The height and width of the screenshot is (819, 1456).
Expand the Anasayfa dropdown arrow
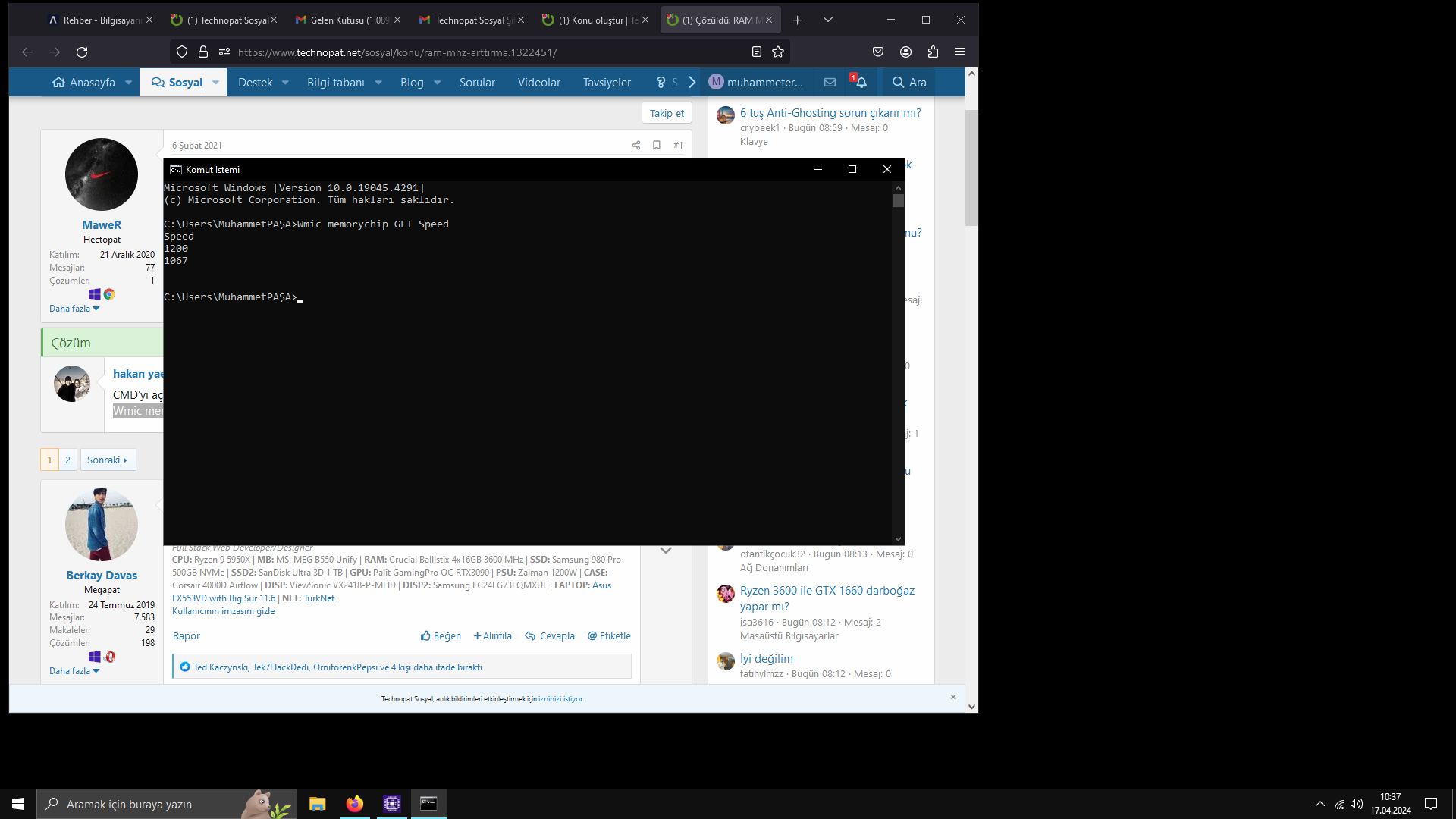coord(128,83)
